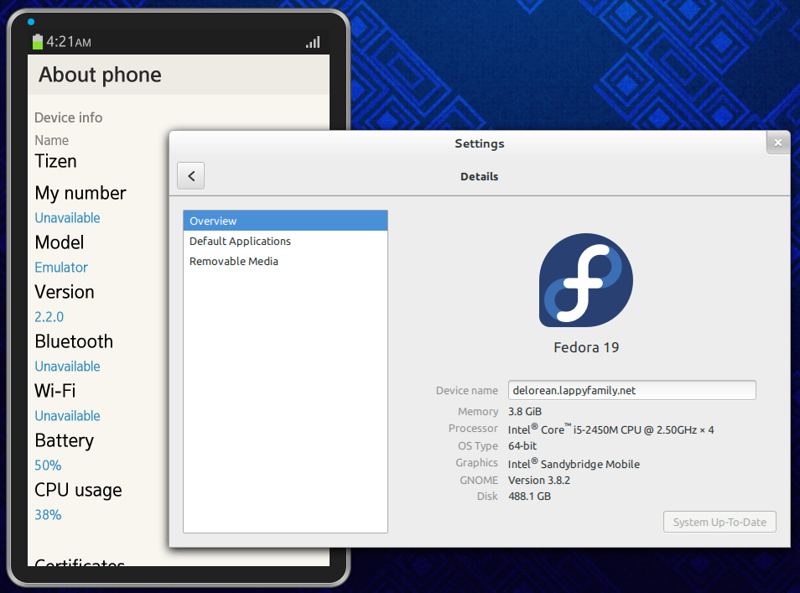Tap the 2.2.0 version value

tap(49, 317)
